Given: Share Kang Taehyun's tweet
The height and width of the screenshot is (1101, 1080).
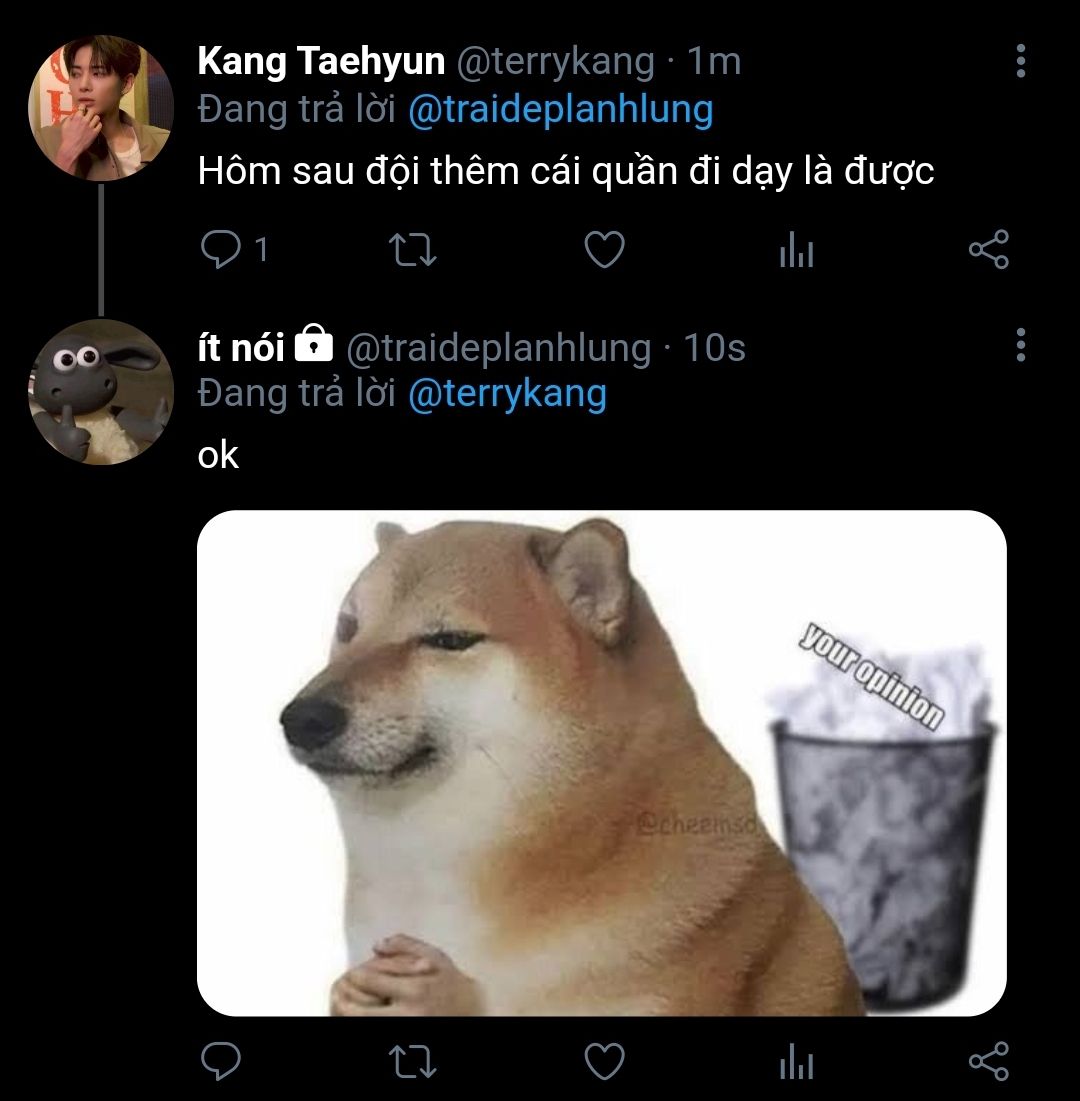Looking at the screenshot, I should click(989, 250).
